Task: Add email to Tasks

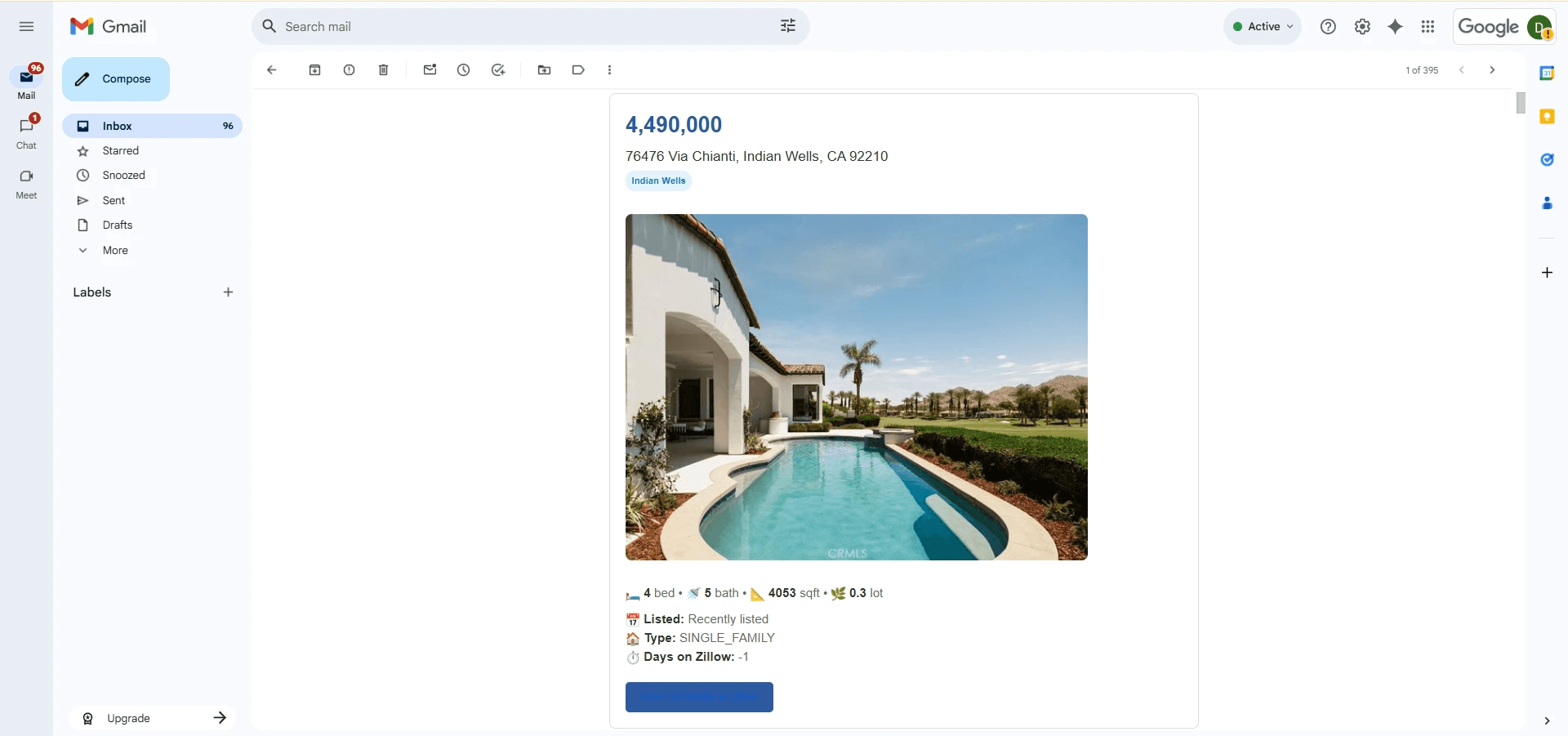Action: (x=498, y=70)
